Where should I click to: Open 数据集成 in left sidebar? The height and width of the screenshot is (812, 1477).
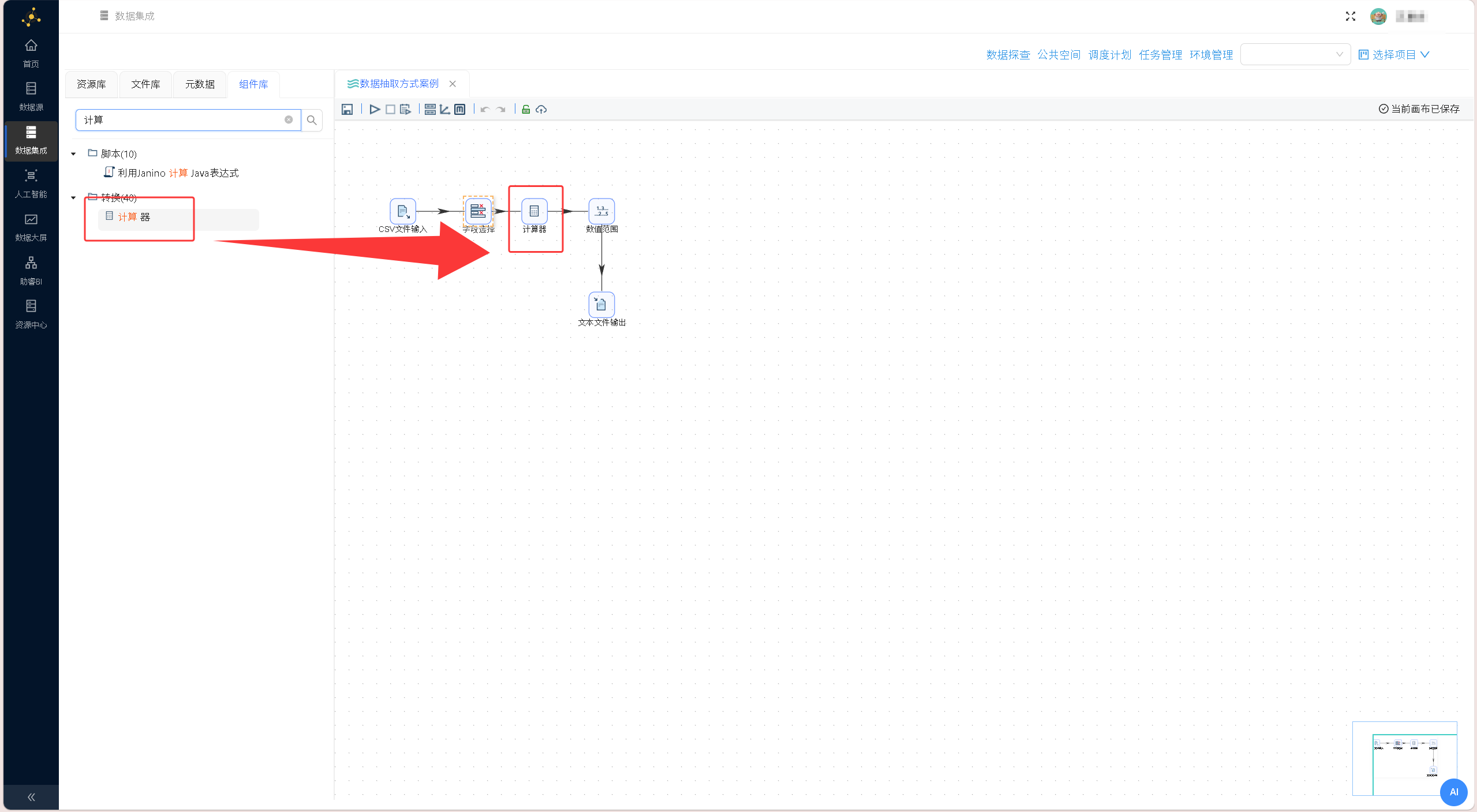(x=31, y=140)
